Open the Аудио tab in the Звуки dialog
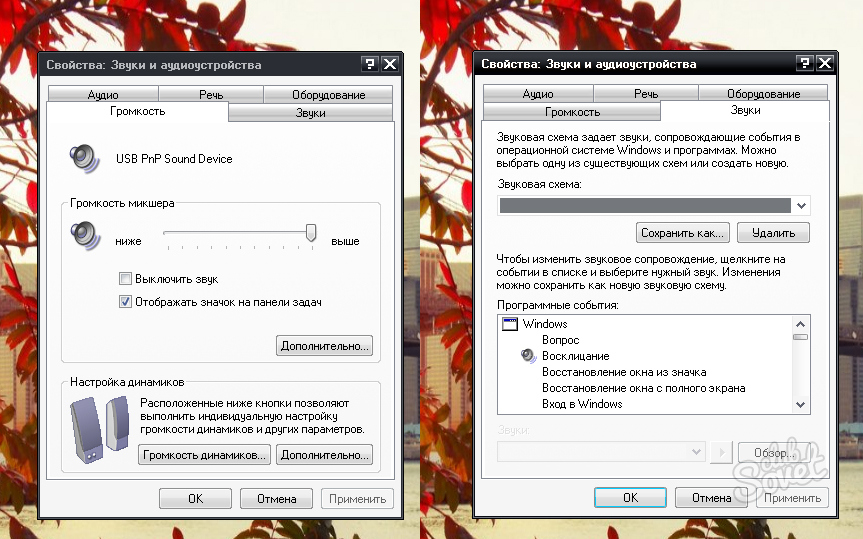Viewport: 863px width, 539px height. [x=537, y=94]
